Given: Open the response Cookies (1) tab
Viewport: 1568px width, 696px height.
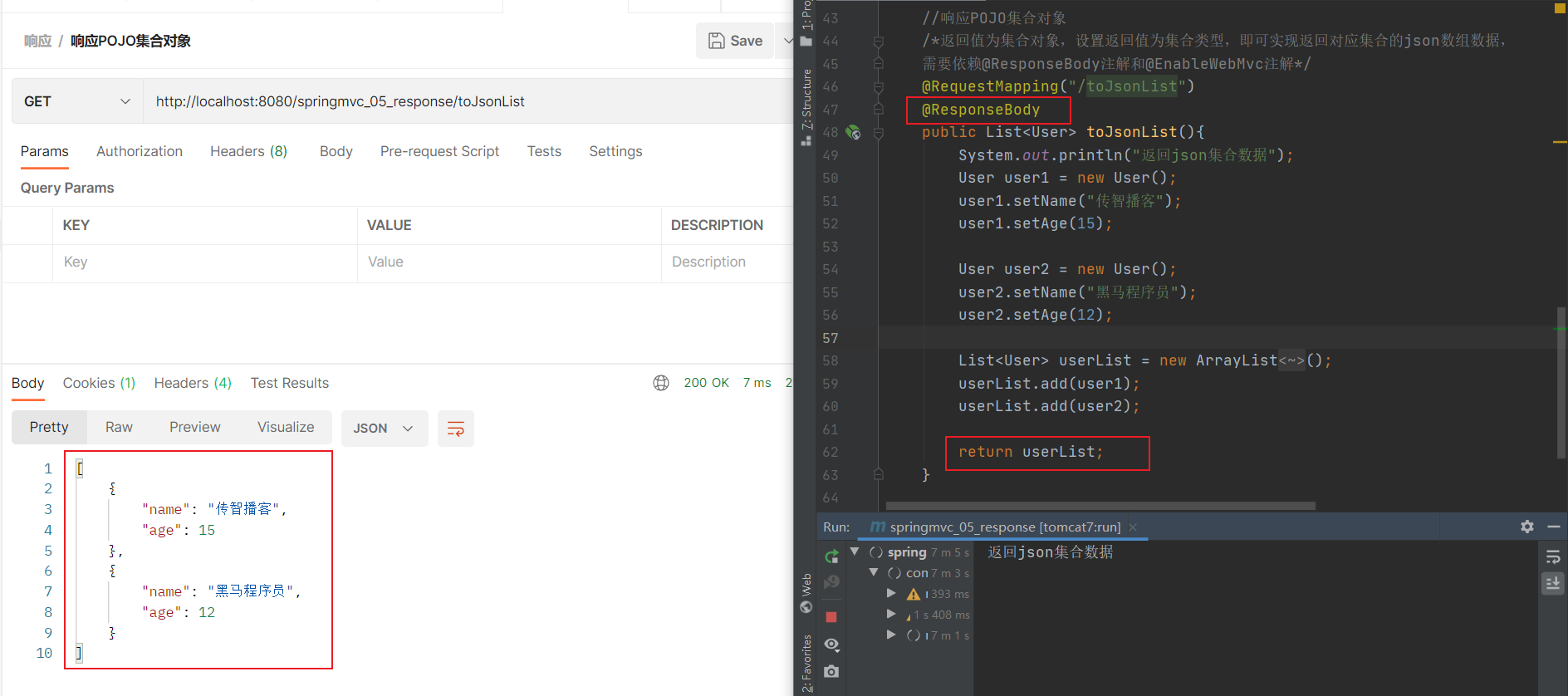Looking at the screenshot, I should coord(99,383).
